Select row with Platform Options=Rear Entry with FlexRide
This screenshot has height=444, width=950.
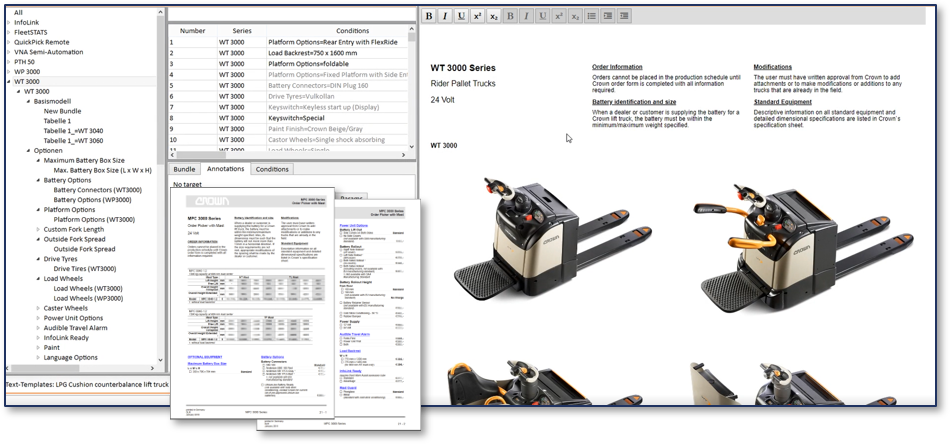tap(288, 42)
